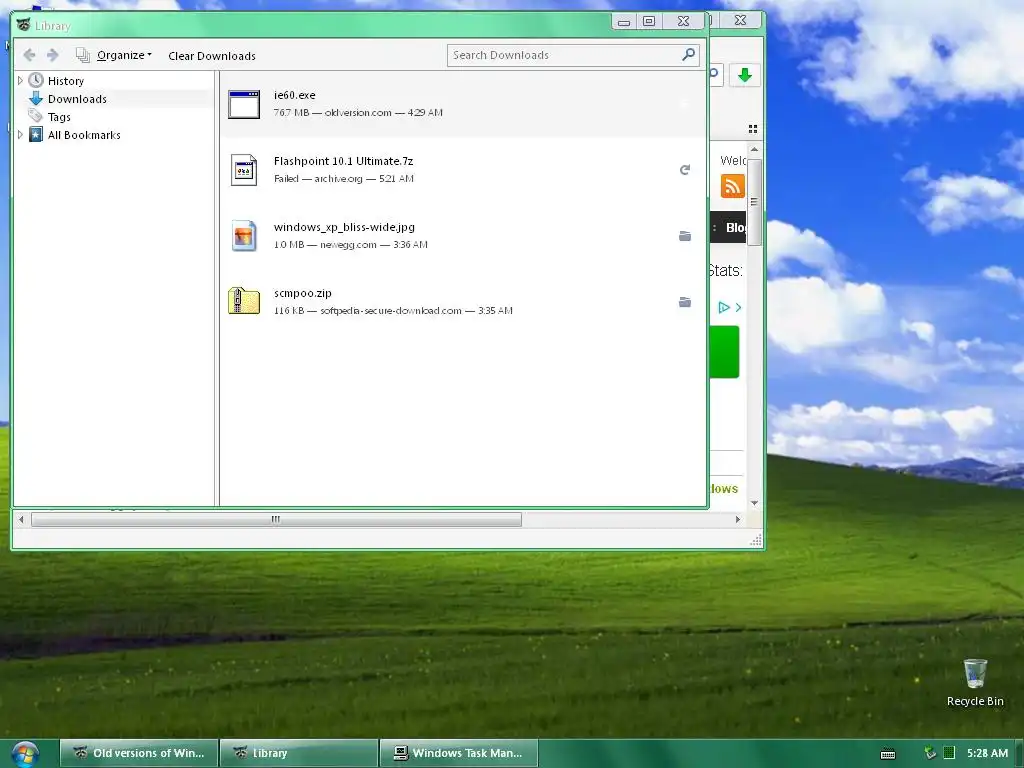Viewport: 1024px width, 768px height.
Task: Maximize the Library window
Action: [x=649, y=21]
